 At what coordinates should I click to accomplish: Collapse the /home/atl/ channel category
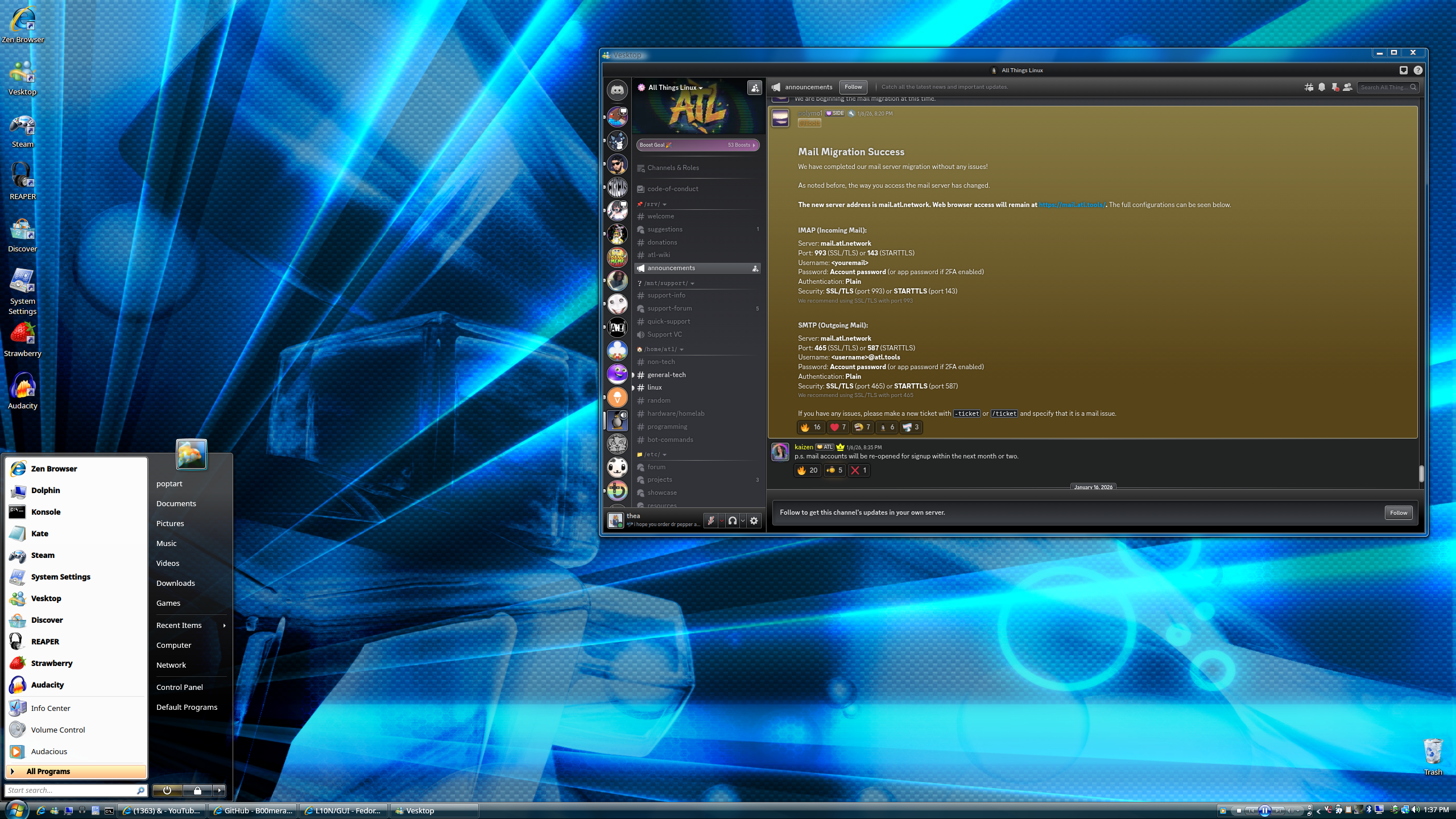pos(660,349)
